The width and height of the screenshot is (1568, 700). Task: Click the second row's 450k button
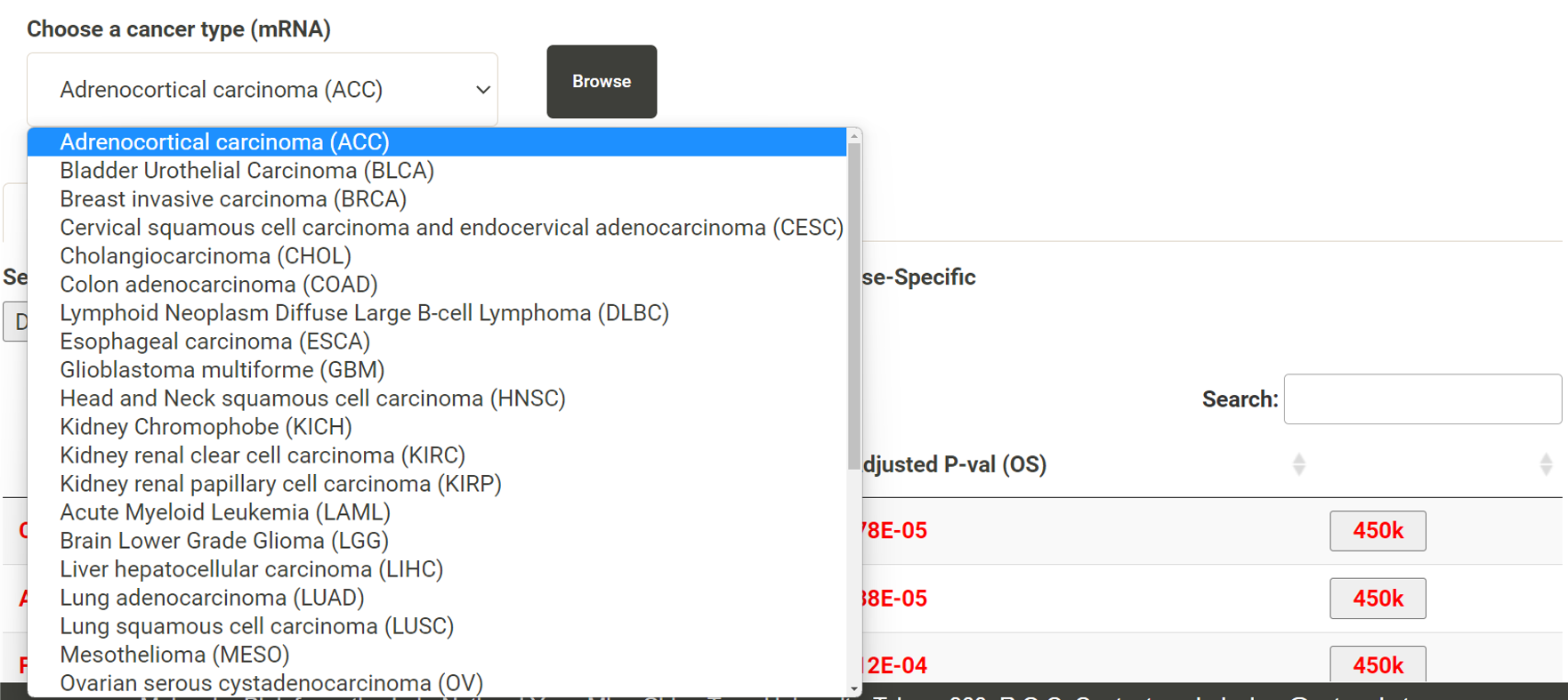[1378, 599]
